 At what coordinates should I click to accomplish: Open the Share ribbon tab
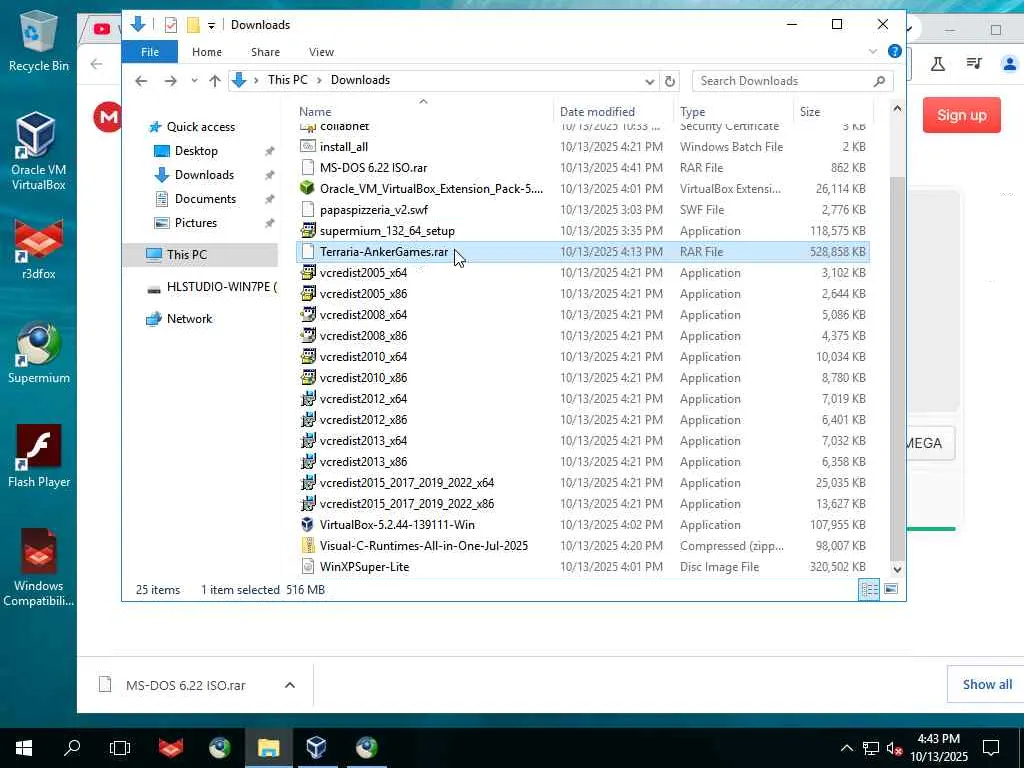point(265,52)
